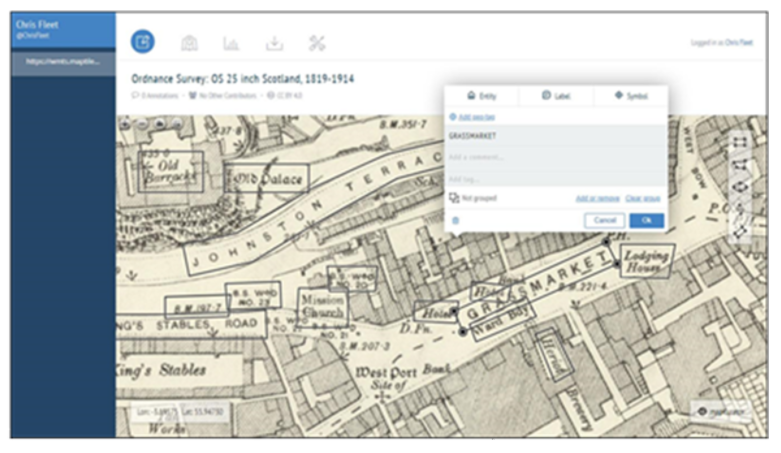
Task: Click the Add or remove link
Action: click(598, 198)
